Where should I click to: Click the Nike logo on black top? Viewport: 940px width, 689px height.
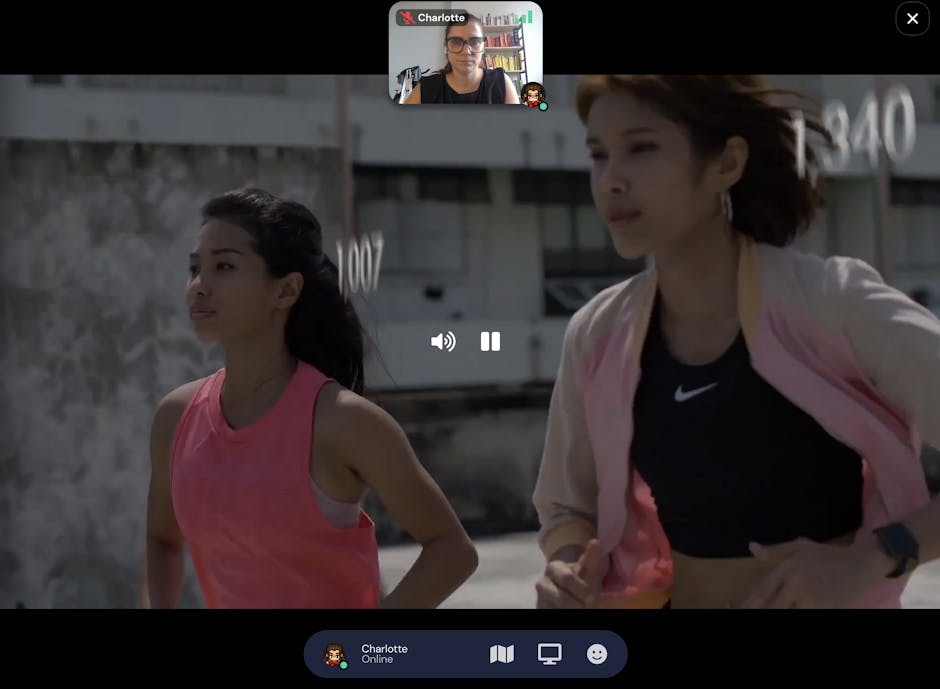695,392
